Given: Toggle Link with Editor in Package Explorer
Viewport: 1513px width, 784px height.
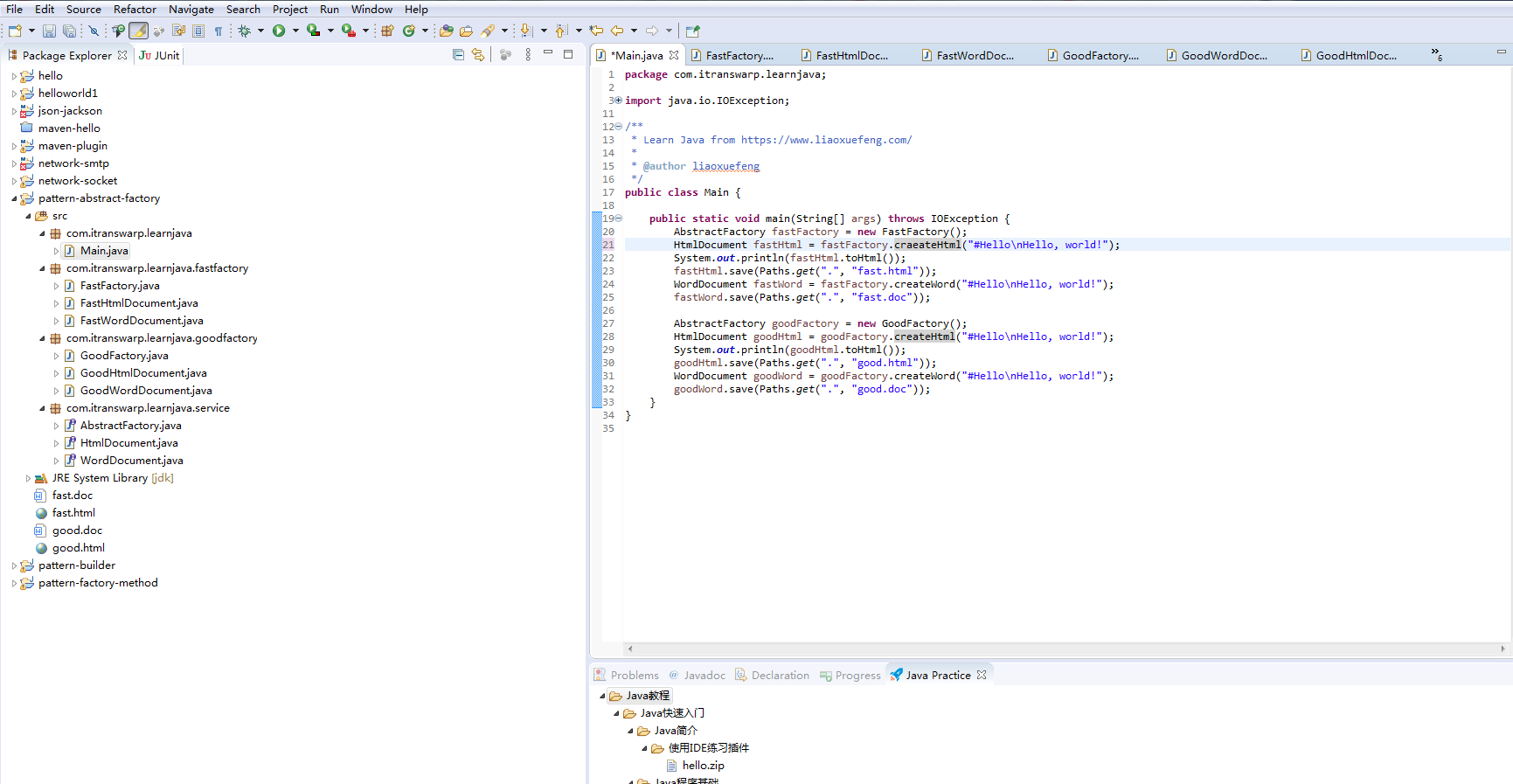Looking at the screenshot, I should [x=477, y=54].
